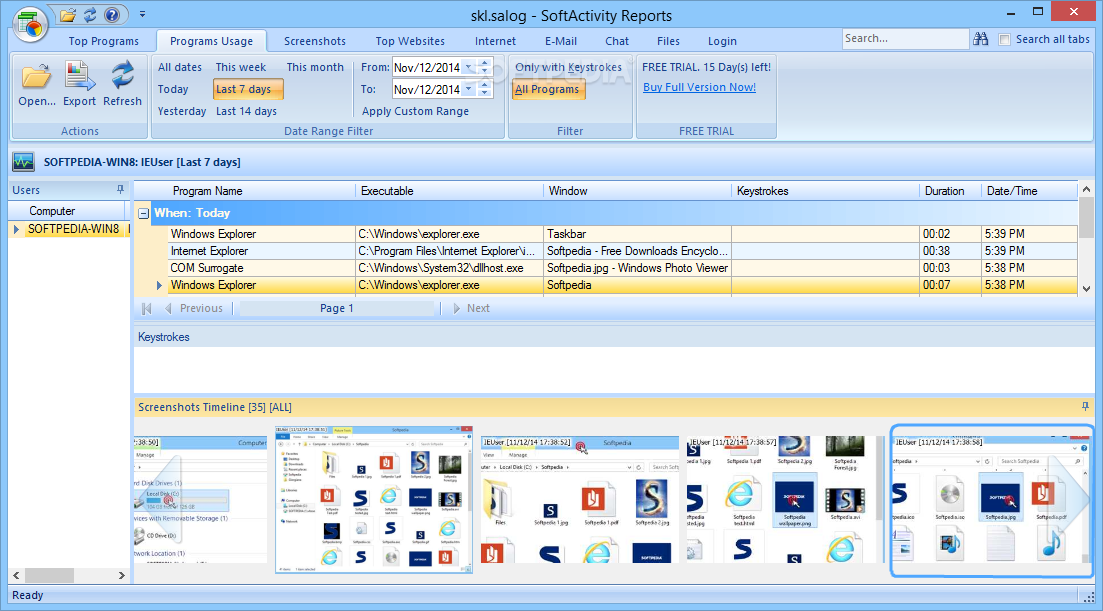
Task: Click the binoculars search icon
Action: pos(981,39)
